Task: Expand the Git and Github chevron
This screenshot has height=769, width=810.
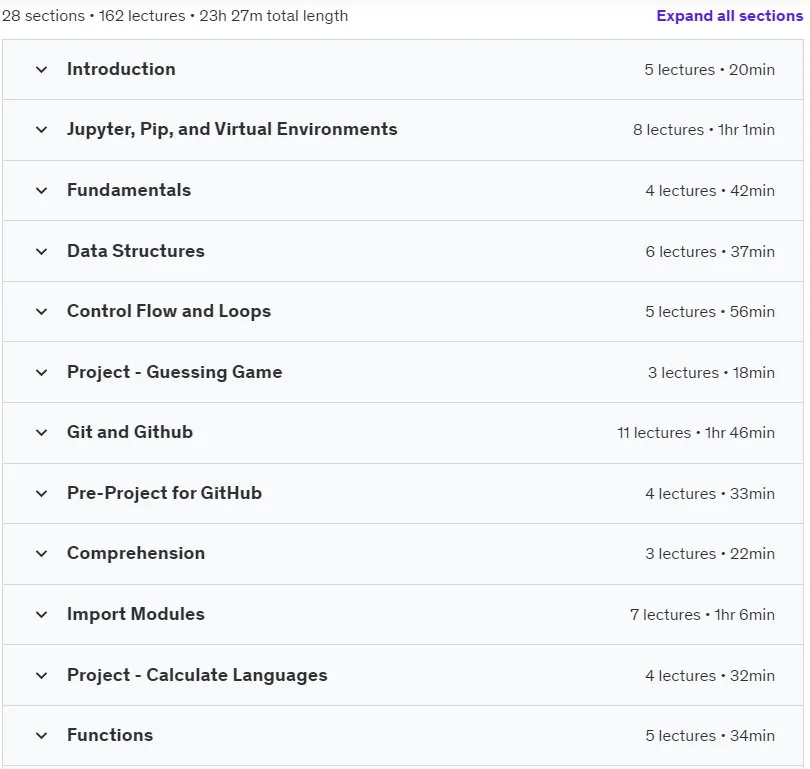Action: click(x=41, y=432)
